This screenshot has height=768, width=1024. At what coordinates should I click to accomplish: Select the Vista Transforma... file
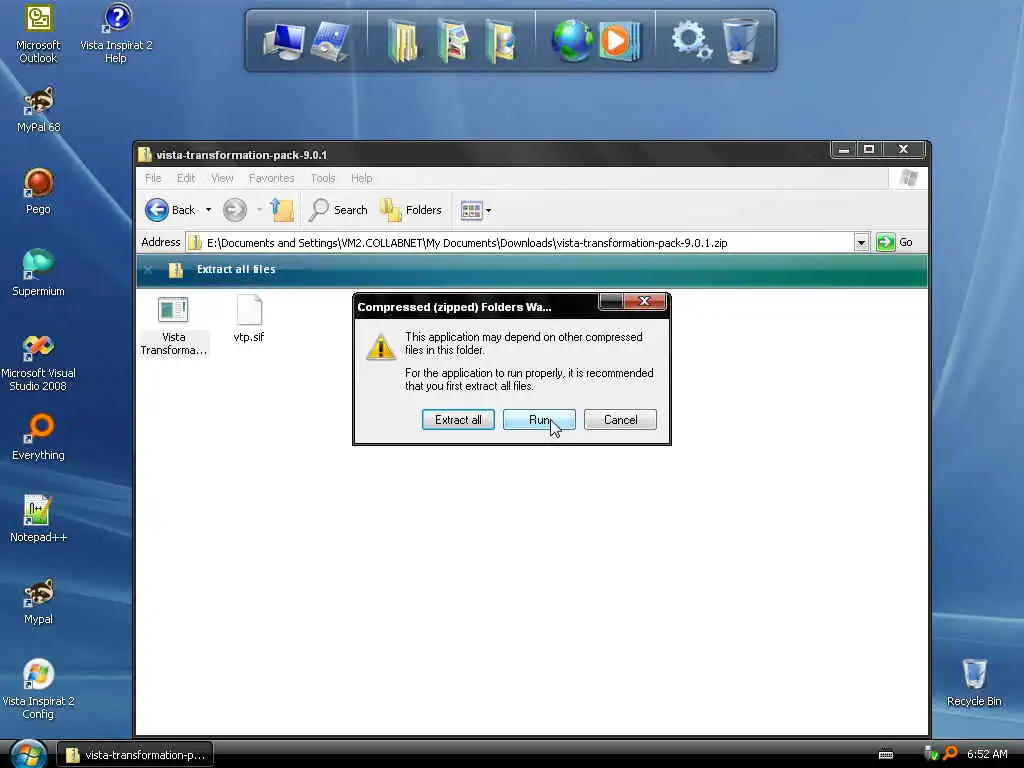173,326
